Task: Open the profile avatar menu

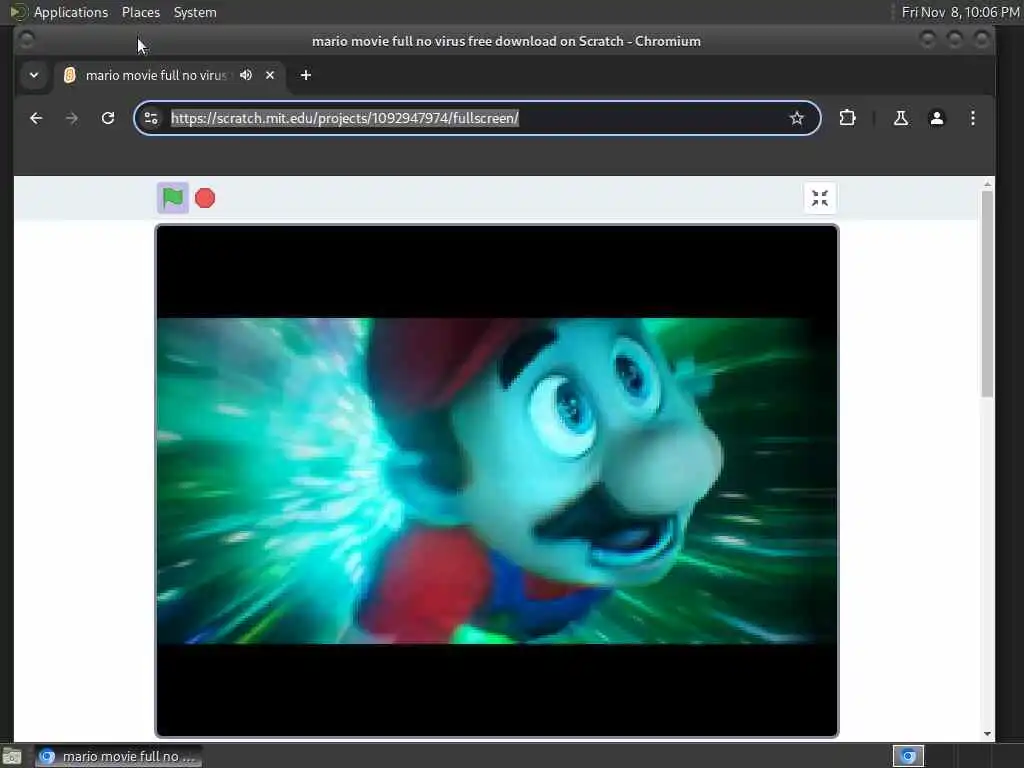Action: click(936, 118)
